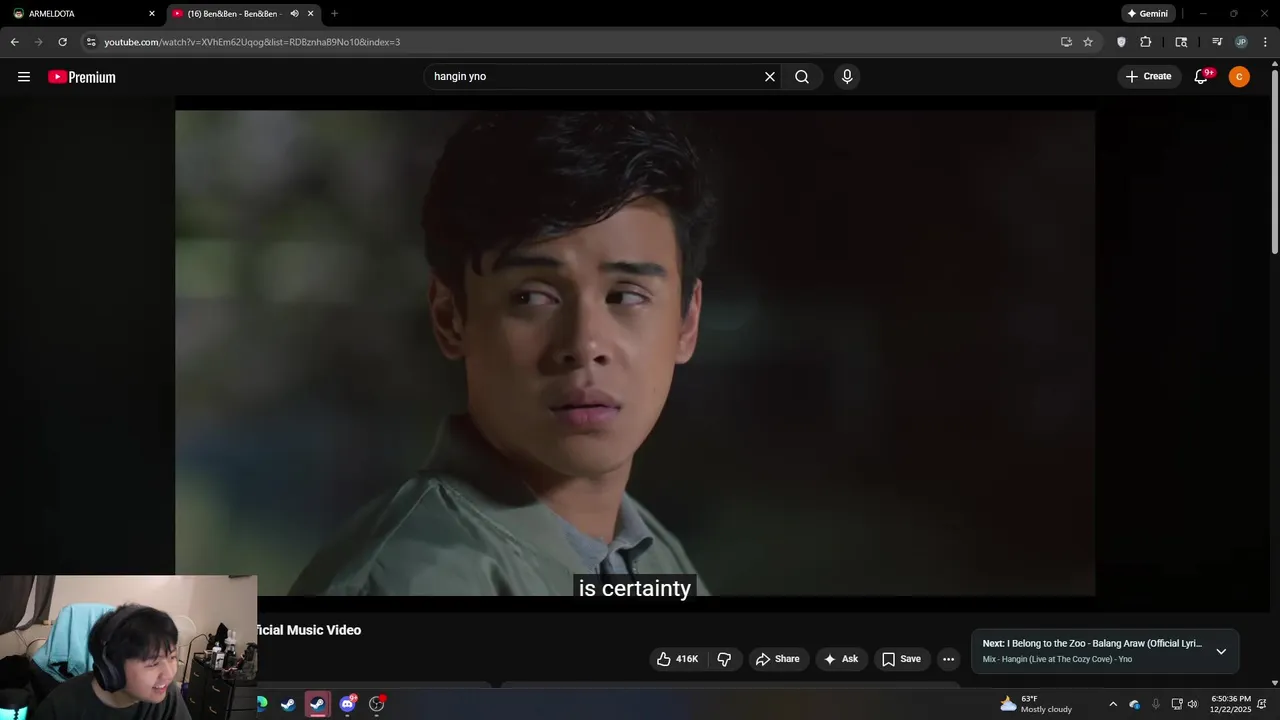
Task: Close the Ben&Ben YouTube tab
Action: pos(311,14)
